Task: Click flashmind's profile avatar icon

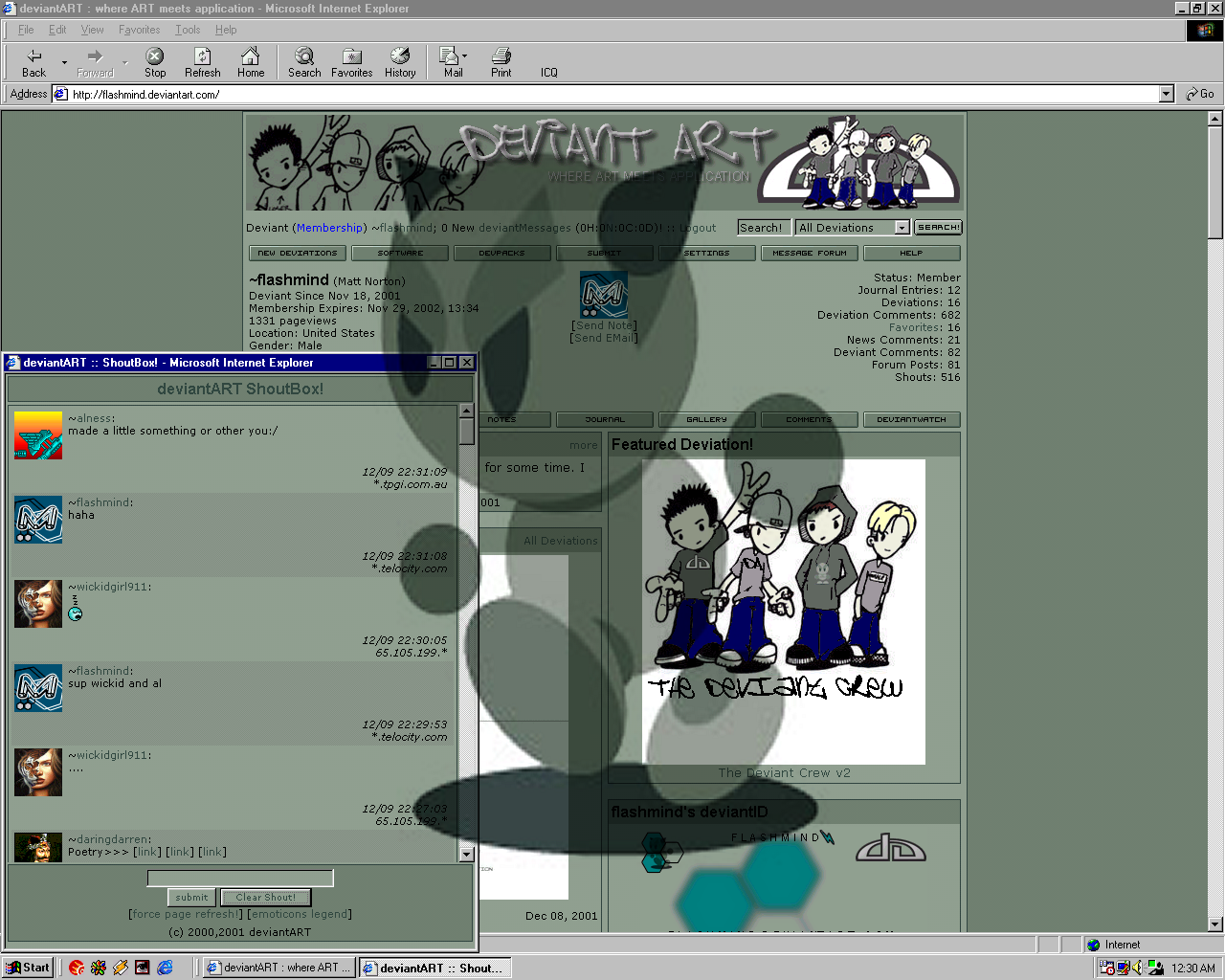Action: point(604,295)
